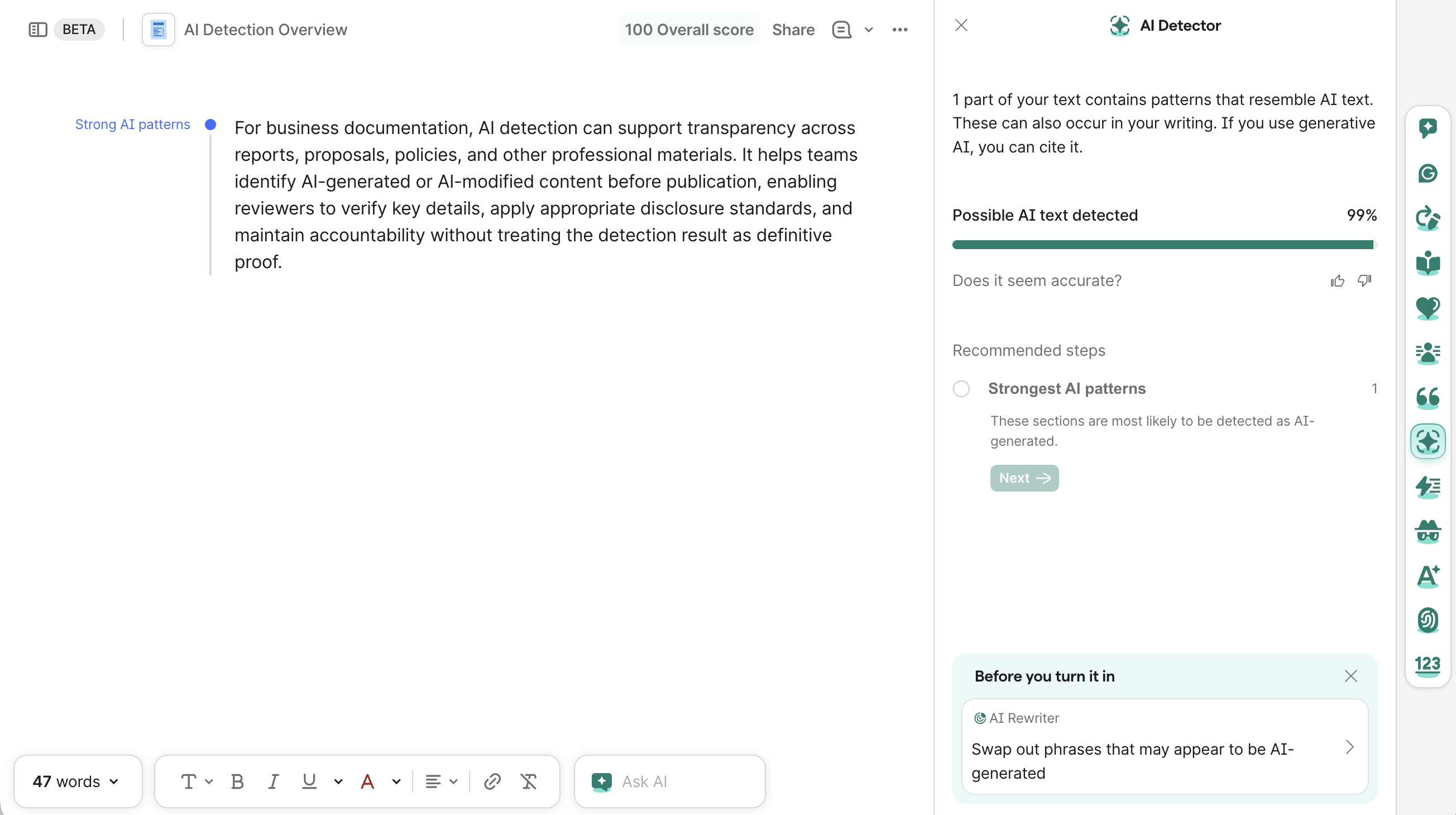
Task: Click the Ask AI input field
Action: 670,781
